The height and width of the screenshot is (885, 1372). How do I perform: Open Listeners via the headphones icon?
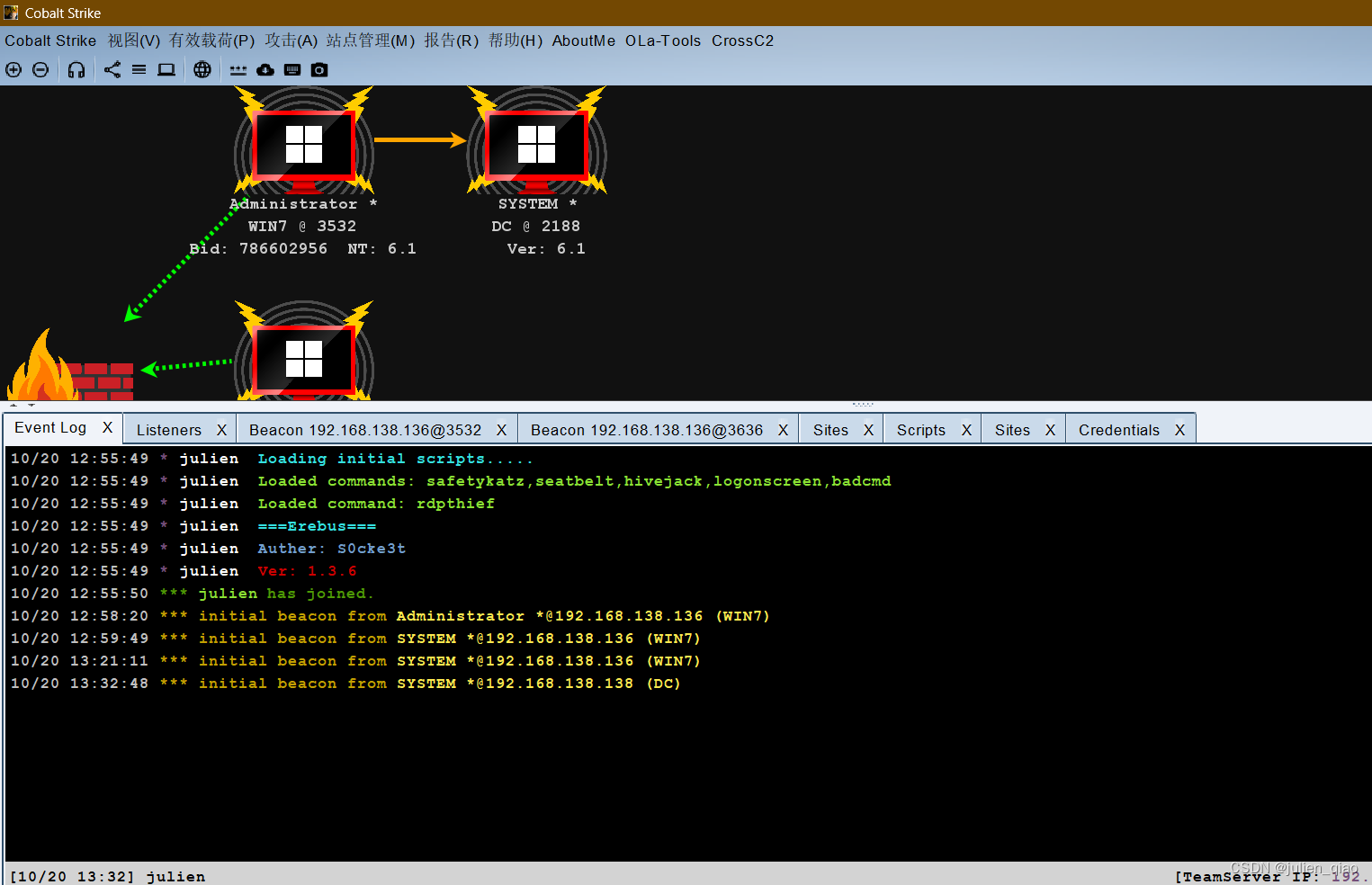click(x=76, y=69)
